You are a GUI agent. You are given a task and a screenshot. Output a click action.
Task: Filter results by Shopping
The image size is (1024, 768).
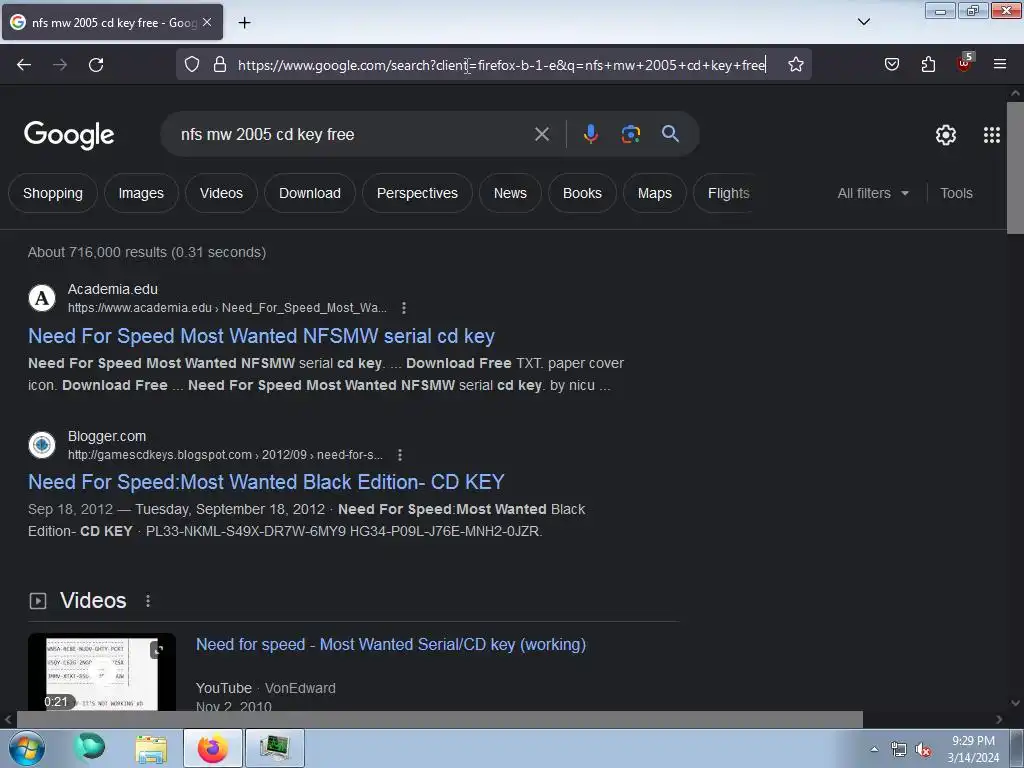53,193
